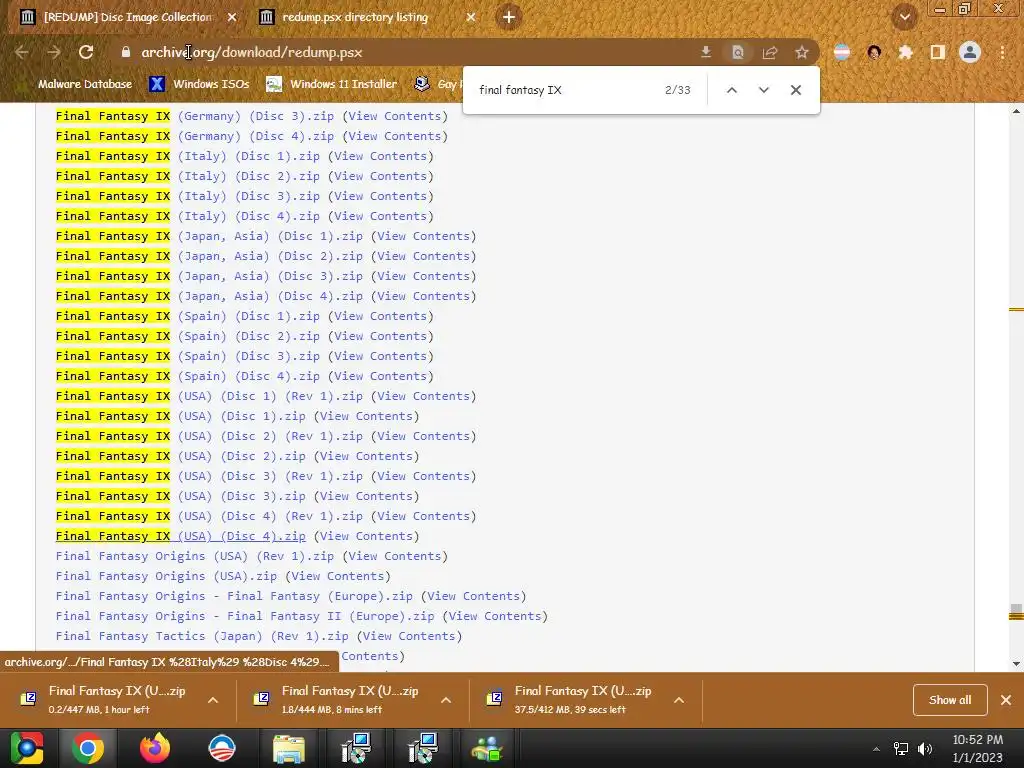Close the find bar
The height and width of the screenshot is (768, 1024).
795,90
